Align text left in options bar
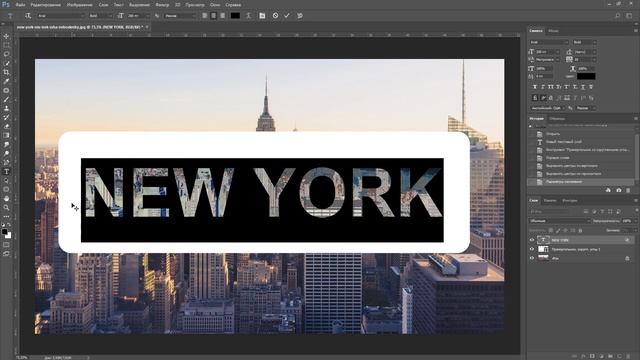 pos(204,16)
